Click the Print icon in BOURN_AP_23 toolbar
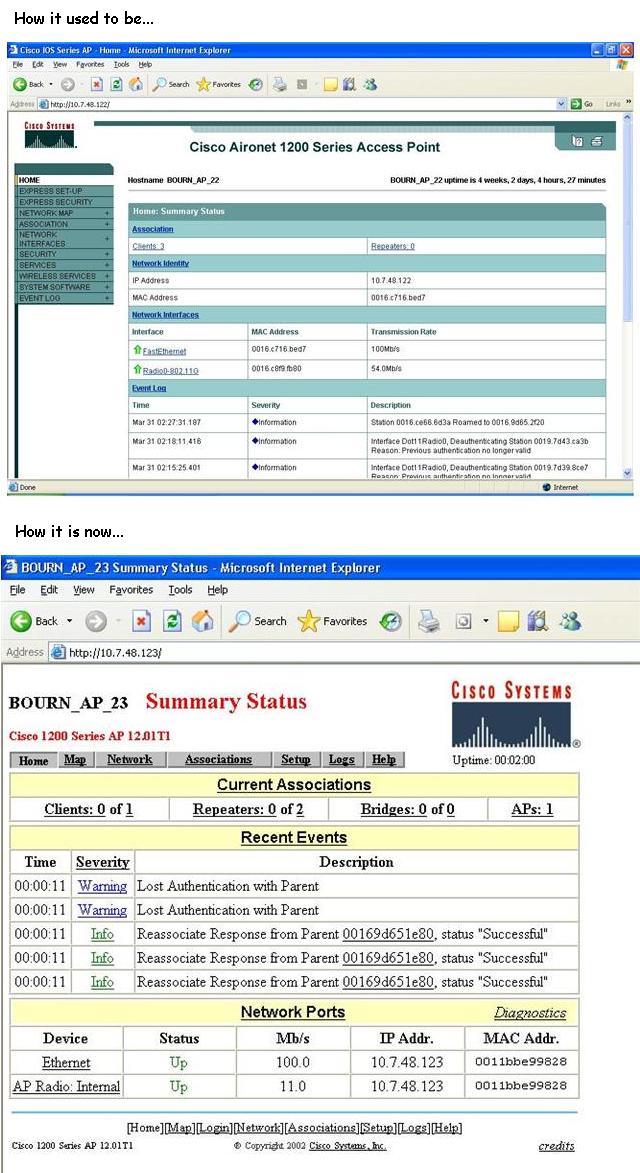The height and width of the screenshot is (1173, 640). (429, 621)
